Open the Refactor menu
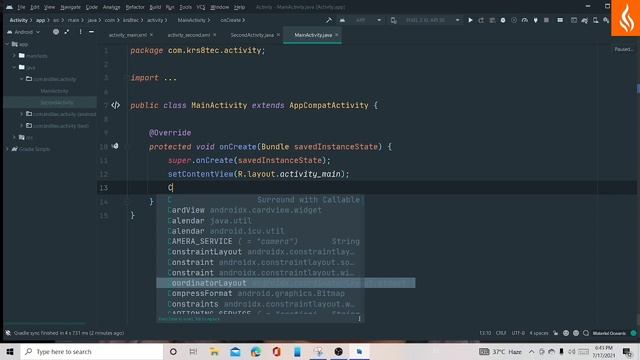This screenshot has width=640, height=360. tap(135, 7)
